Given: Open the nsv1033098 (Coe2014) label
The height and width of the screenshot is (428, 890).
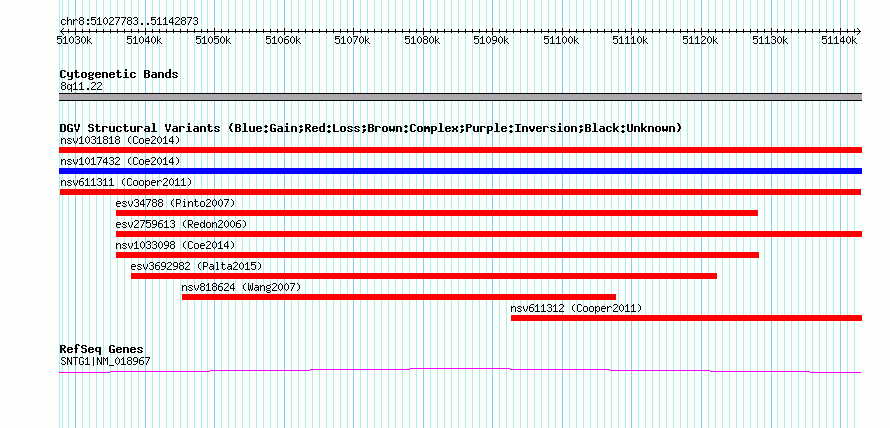Looking at the screenshot, I should [x=175, y=245].
